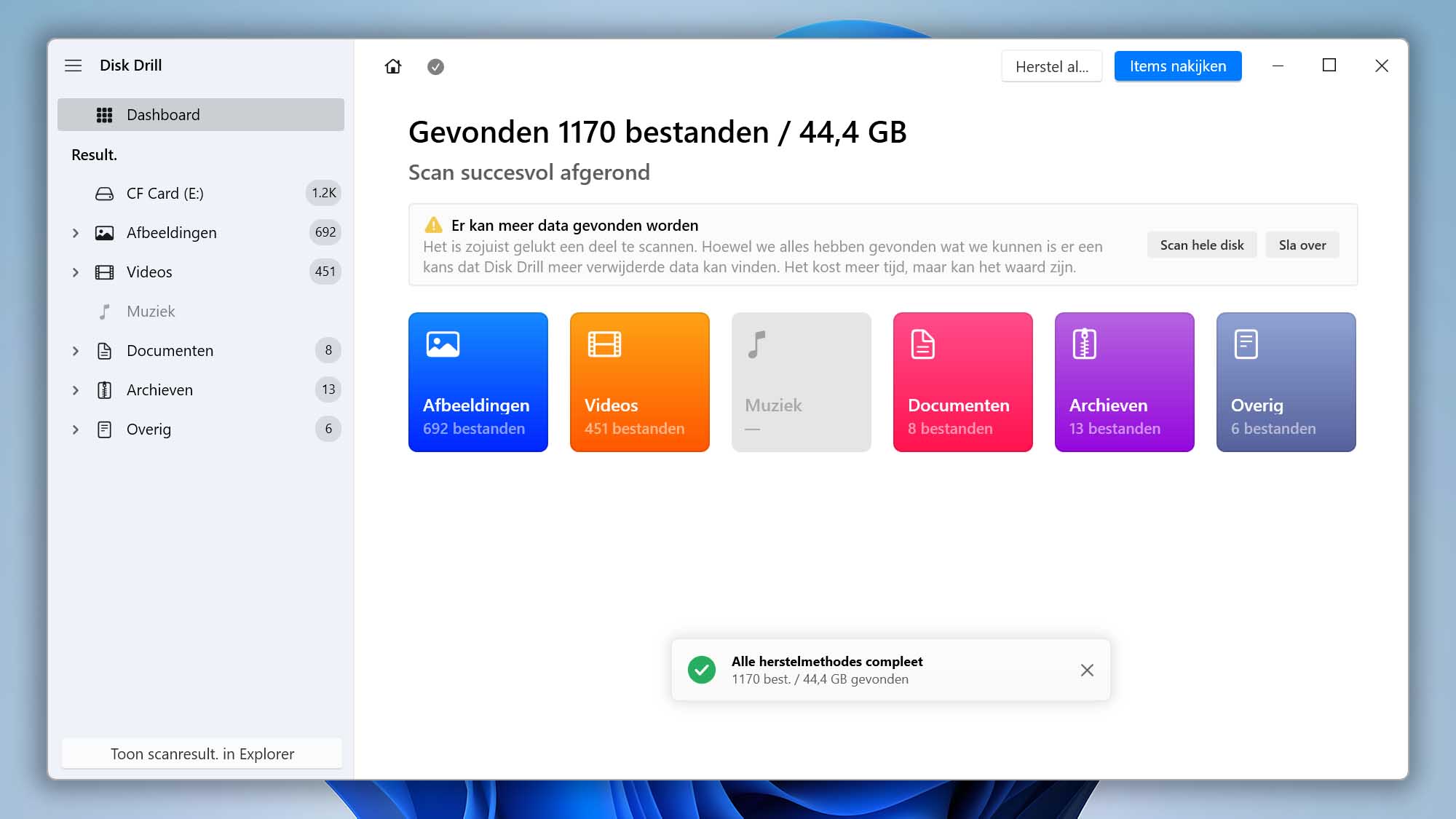This screenshot has height=819, width=1456.
Task: Dismiss the 'Alle herstelmethodes compleet' notification
Action: (1087, 670)
